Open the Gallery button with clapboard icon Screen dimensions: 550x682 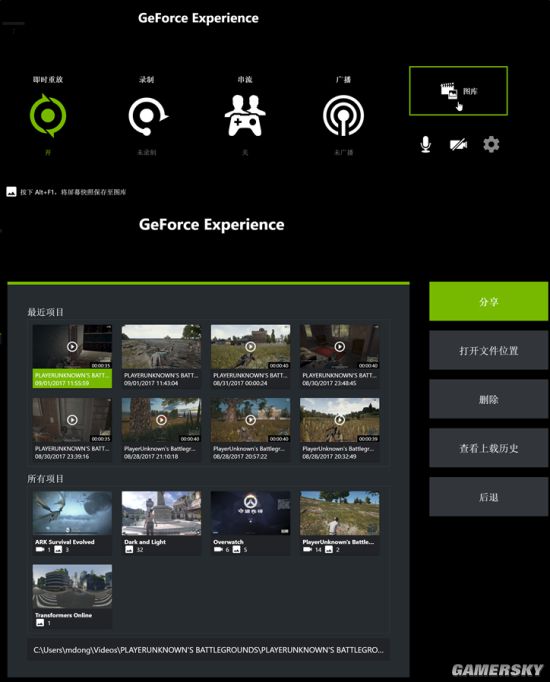pos(458,91)
